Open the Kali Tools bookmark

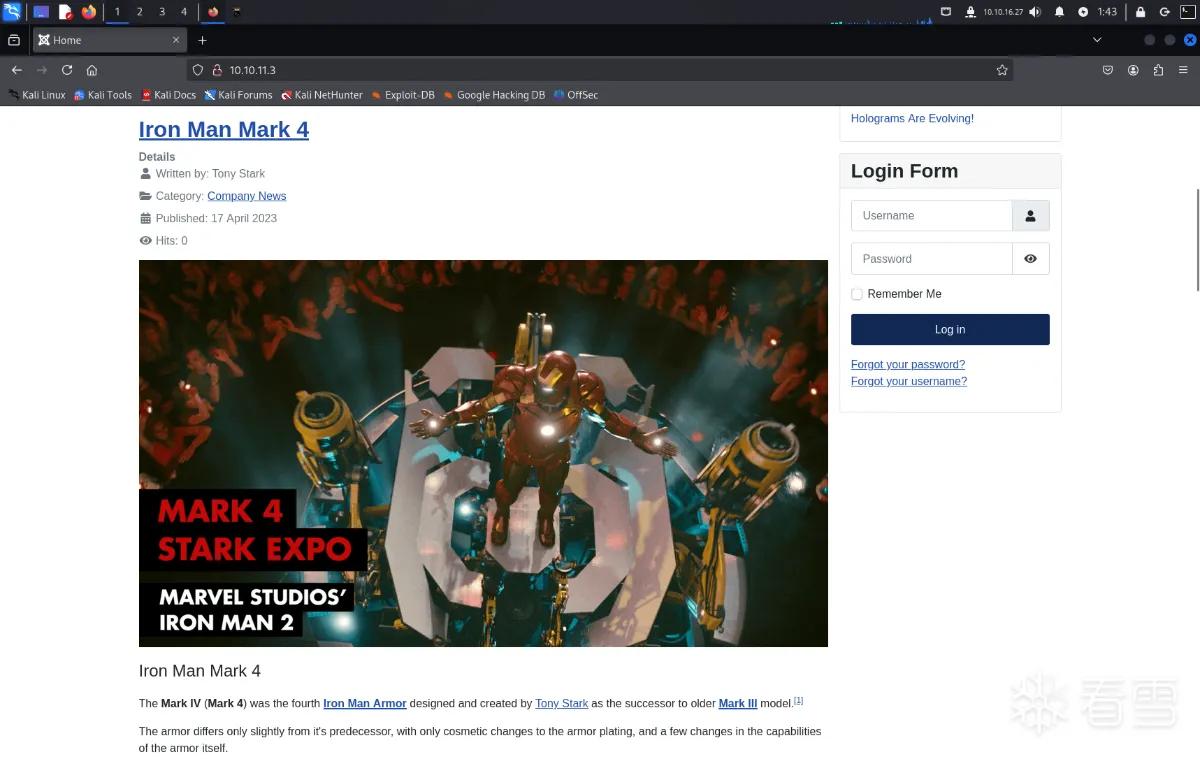tap(103, 95)
